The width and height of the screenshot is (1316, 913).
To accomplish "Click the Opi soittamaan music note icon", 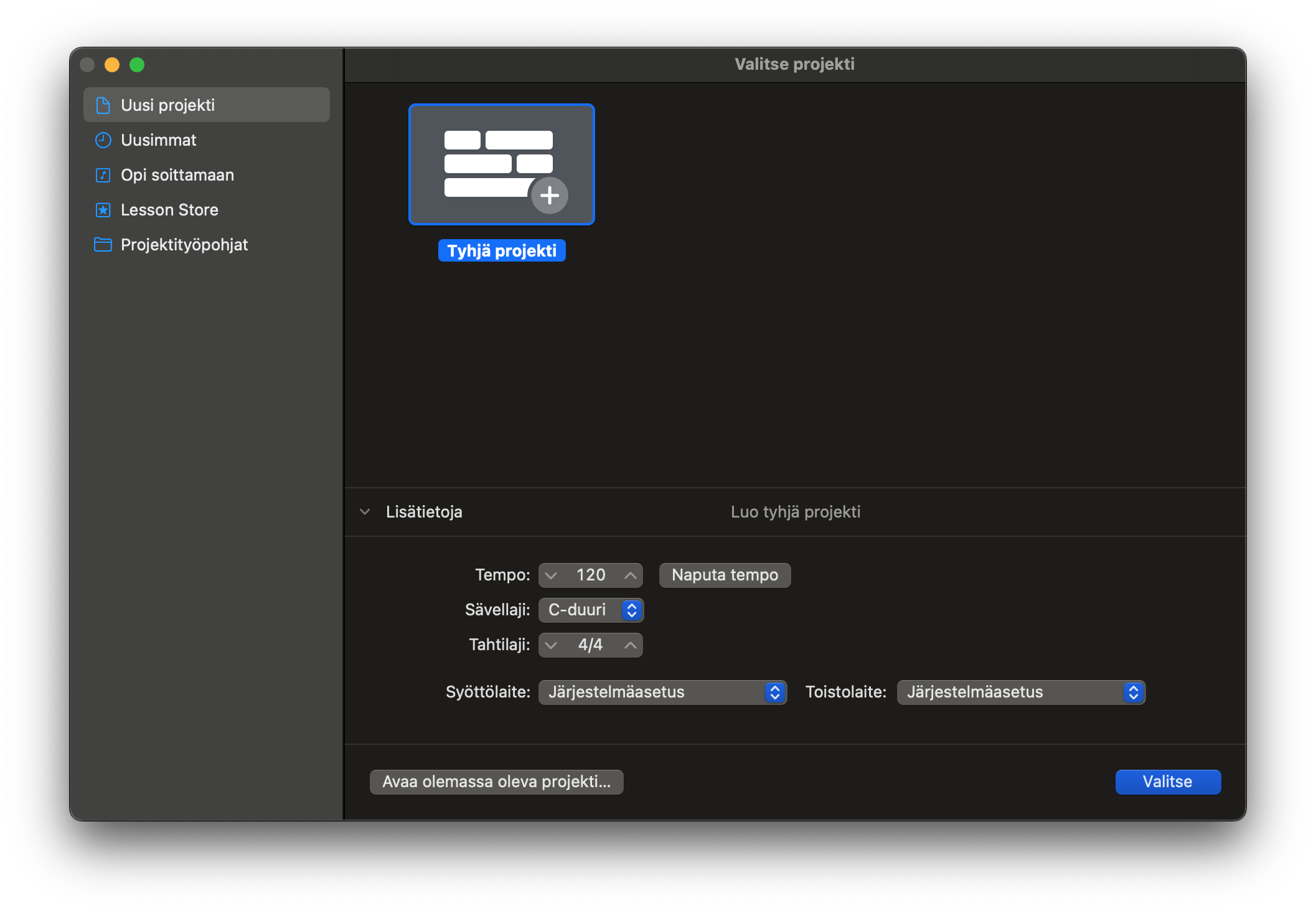I will point(103,175).
